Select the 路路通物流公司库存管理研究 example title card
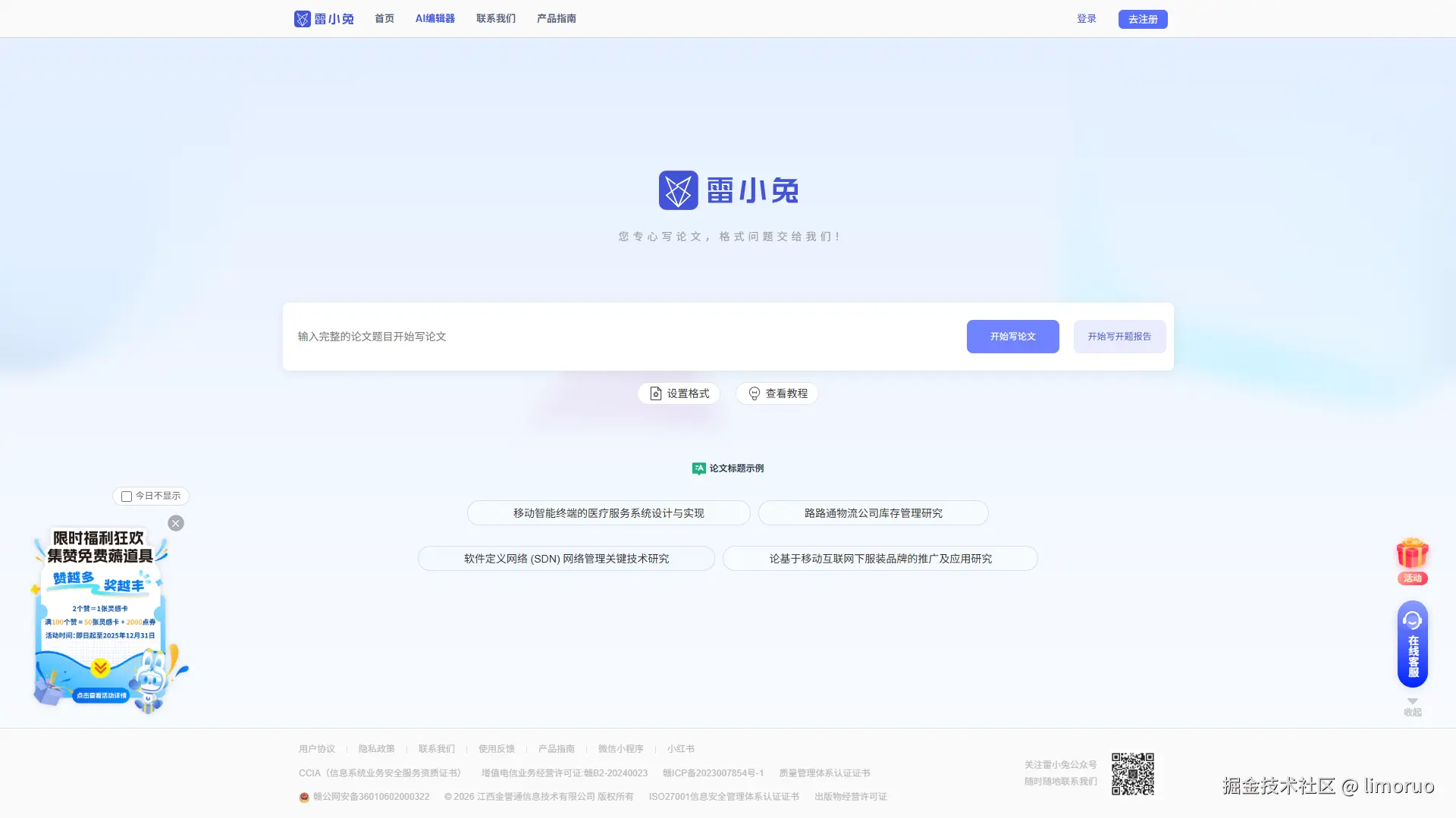The height and width of the screenshot is (818, 1456). click(x=873, y=512)
